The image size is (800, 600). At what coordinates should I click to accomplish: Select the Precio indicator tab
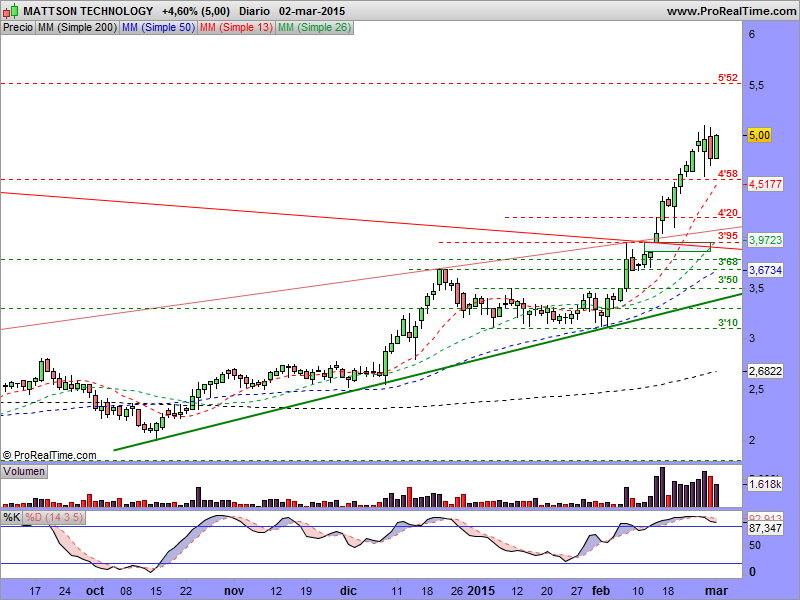pos(18,28)
